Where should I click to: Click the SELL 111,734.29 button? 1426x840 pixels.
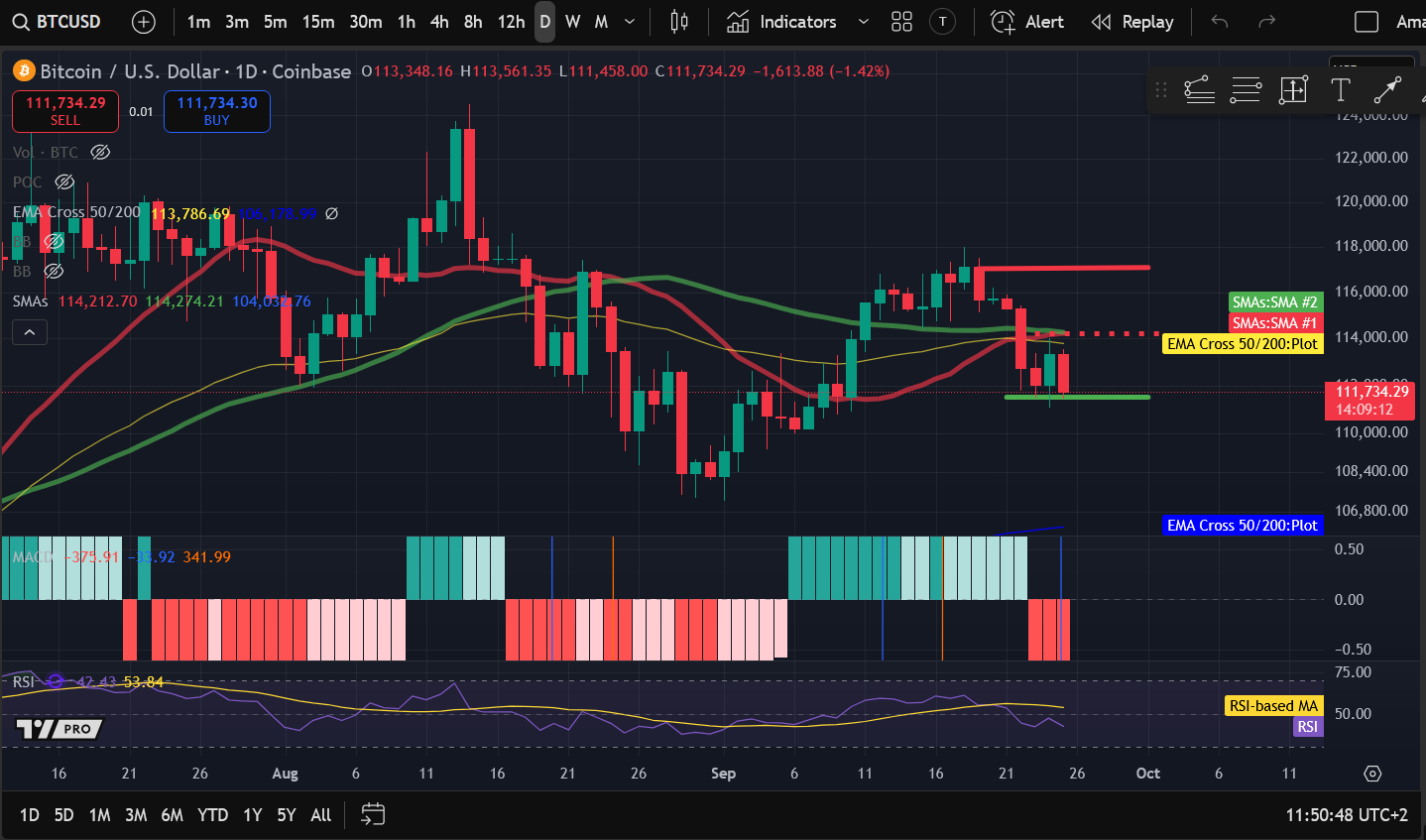click(x=65, y=111)
